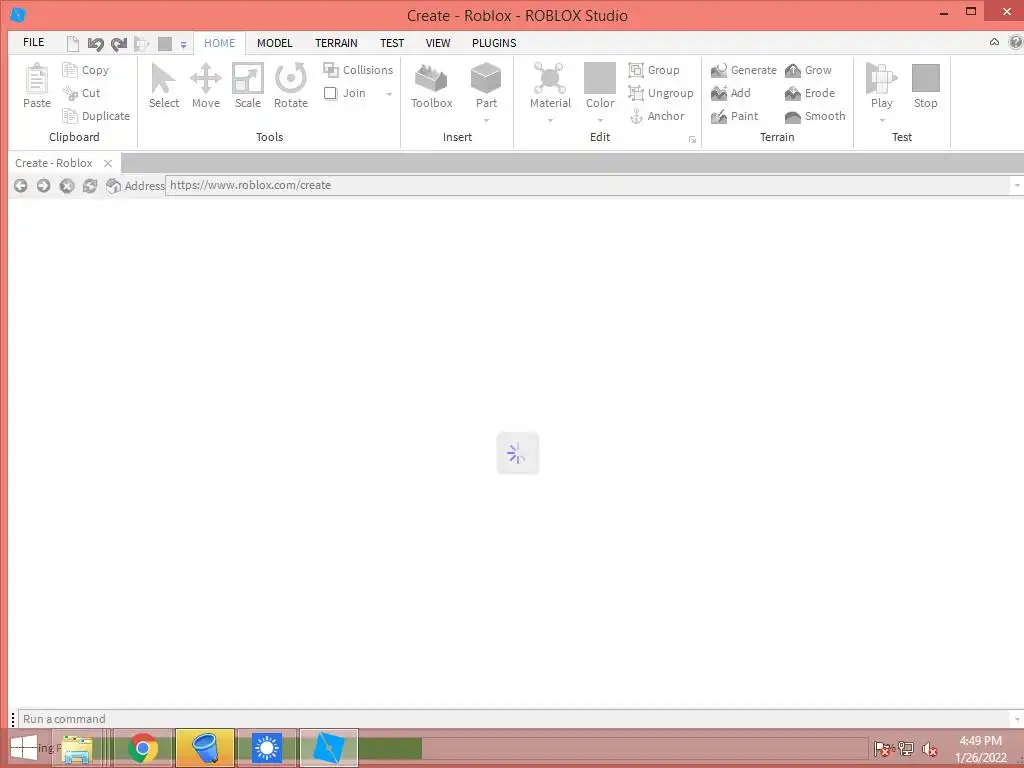Viewport: 1024px width, 768px height.
Task: Click the browser Stop loading button
Action: click(x=67, y=185)
